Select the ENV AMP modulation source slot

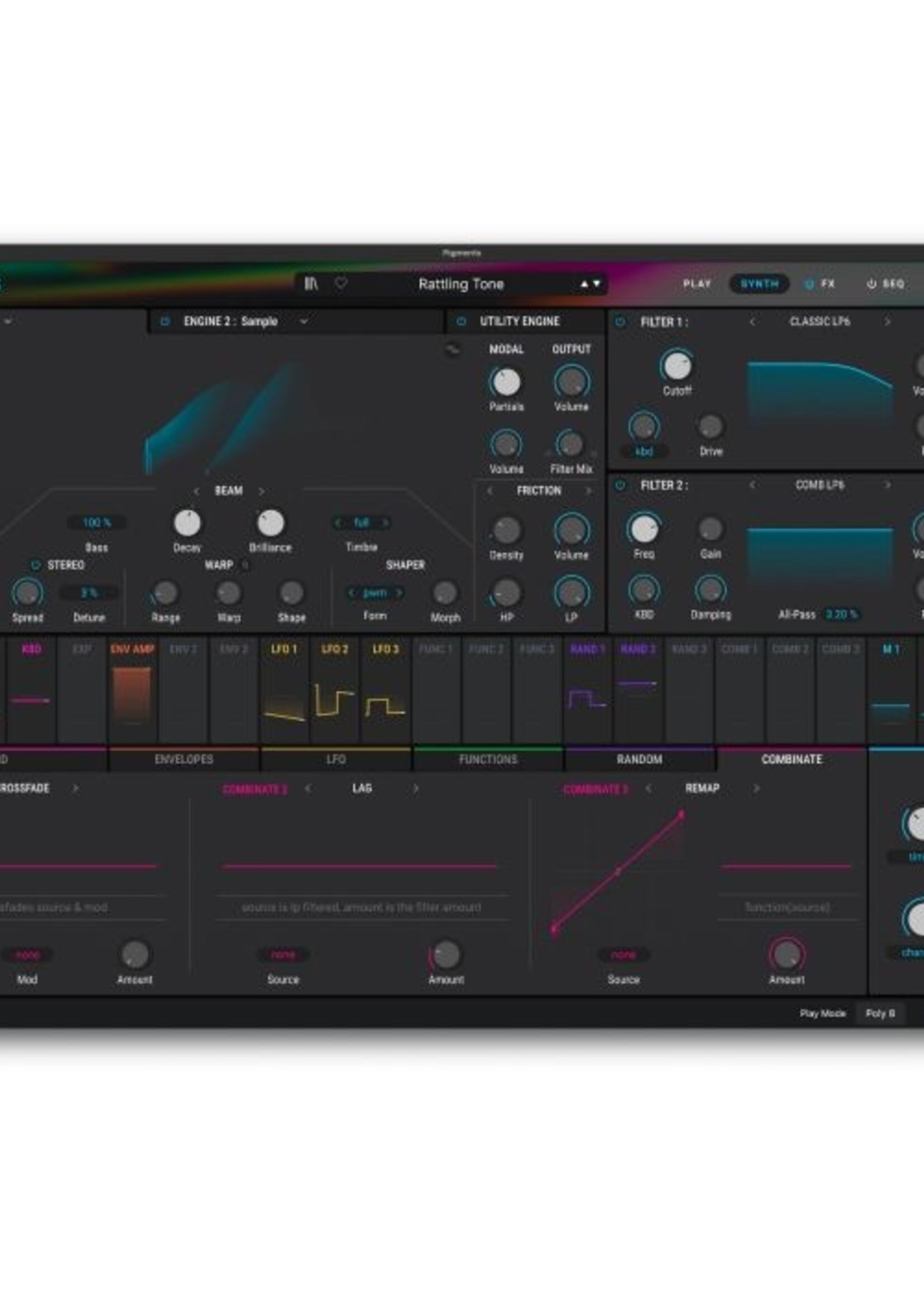133,689
